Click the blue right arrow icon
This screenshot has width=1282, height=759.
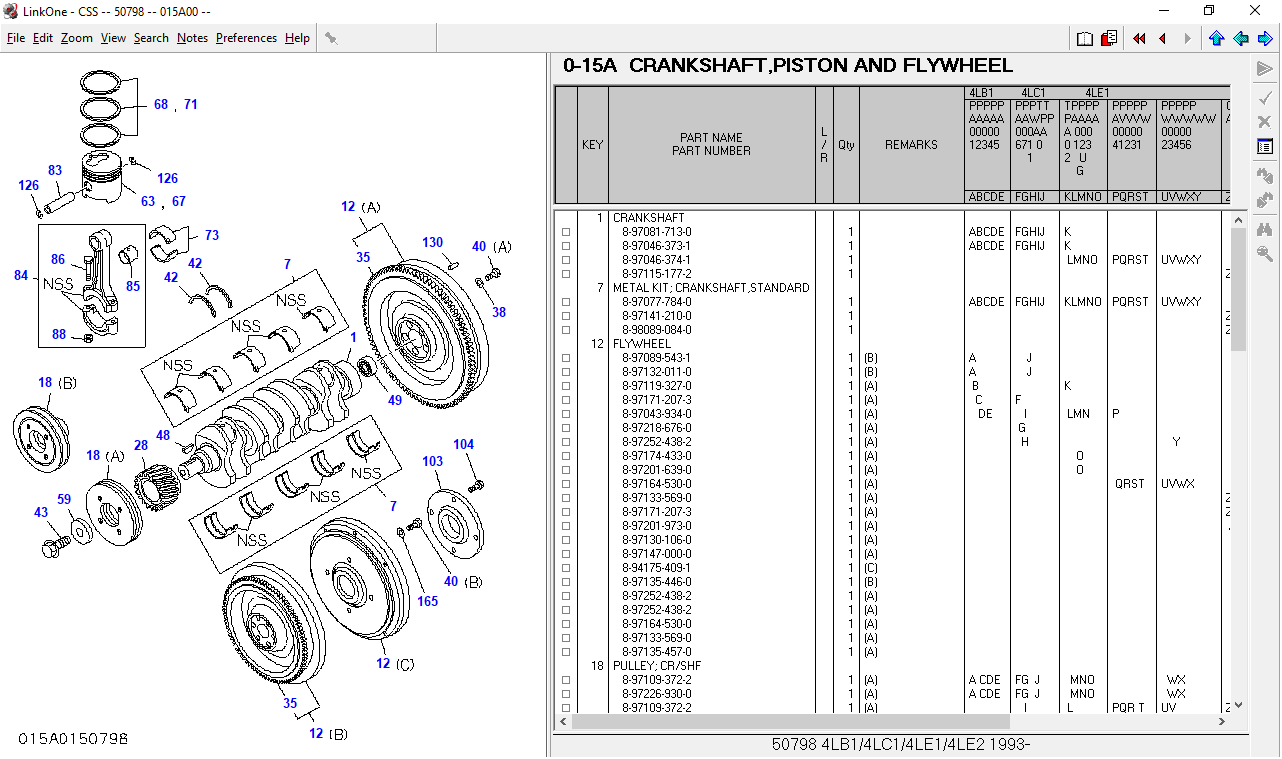[x=1265, y=39]
